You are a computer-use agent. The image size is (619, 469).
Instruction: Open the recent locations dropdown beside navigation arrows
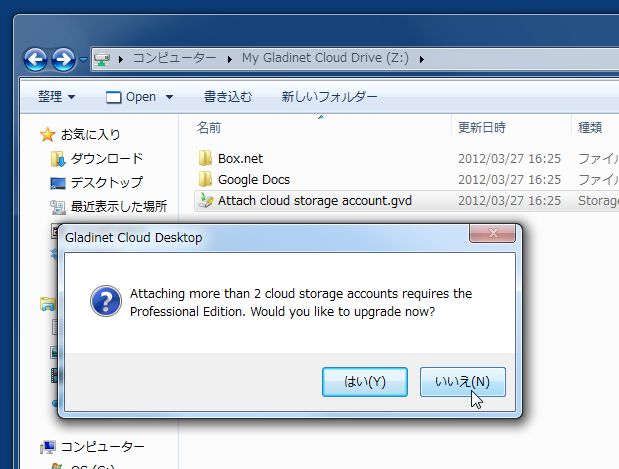click(83, 60)
